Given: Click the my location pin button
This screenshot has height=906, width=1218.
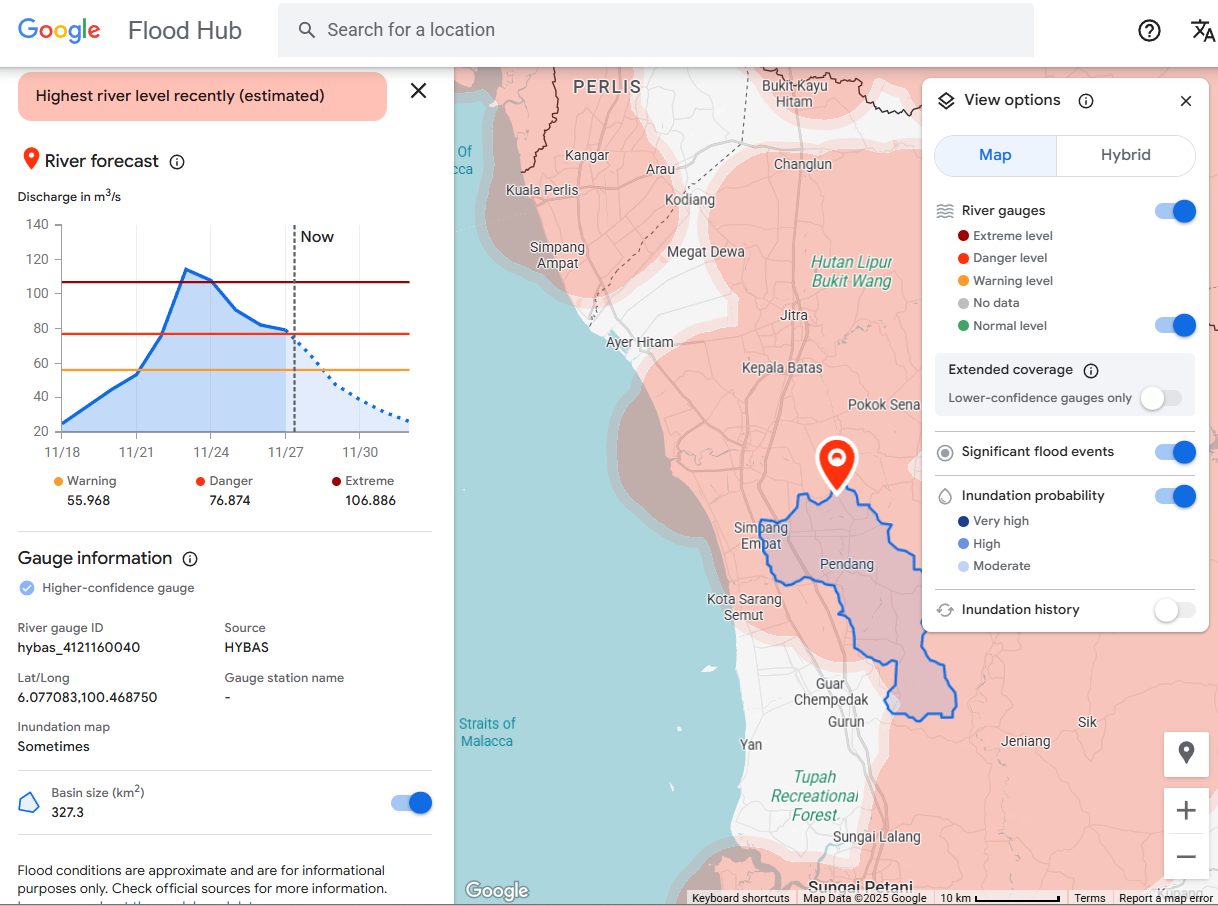Looking at the screenshot, I should [1186, 753].
